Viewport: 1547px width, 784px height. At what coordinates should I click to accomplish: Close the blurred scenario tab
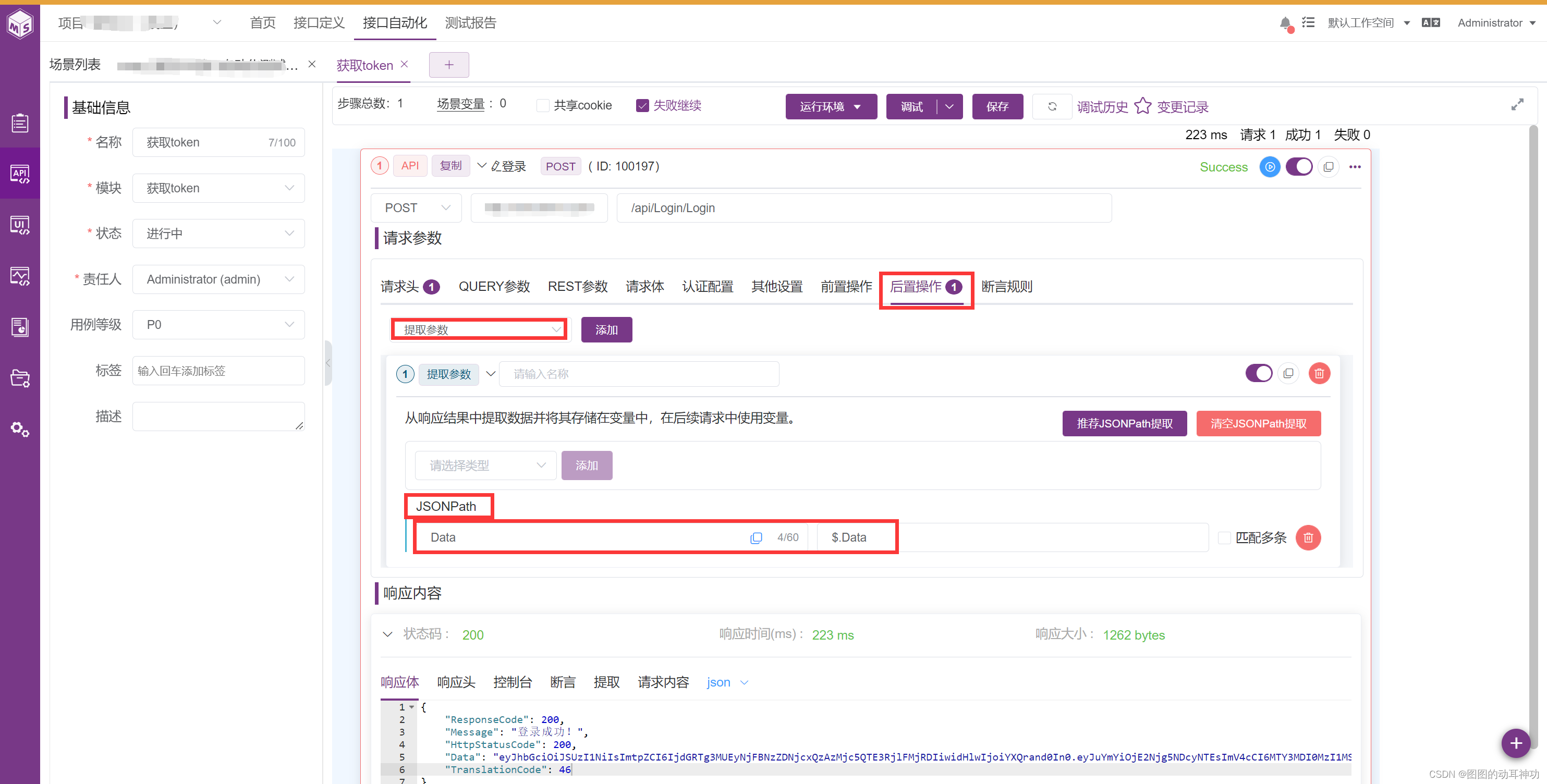(312, 64)
